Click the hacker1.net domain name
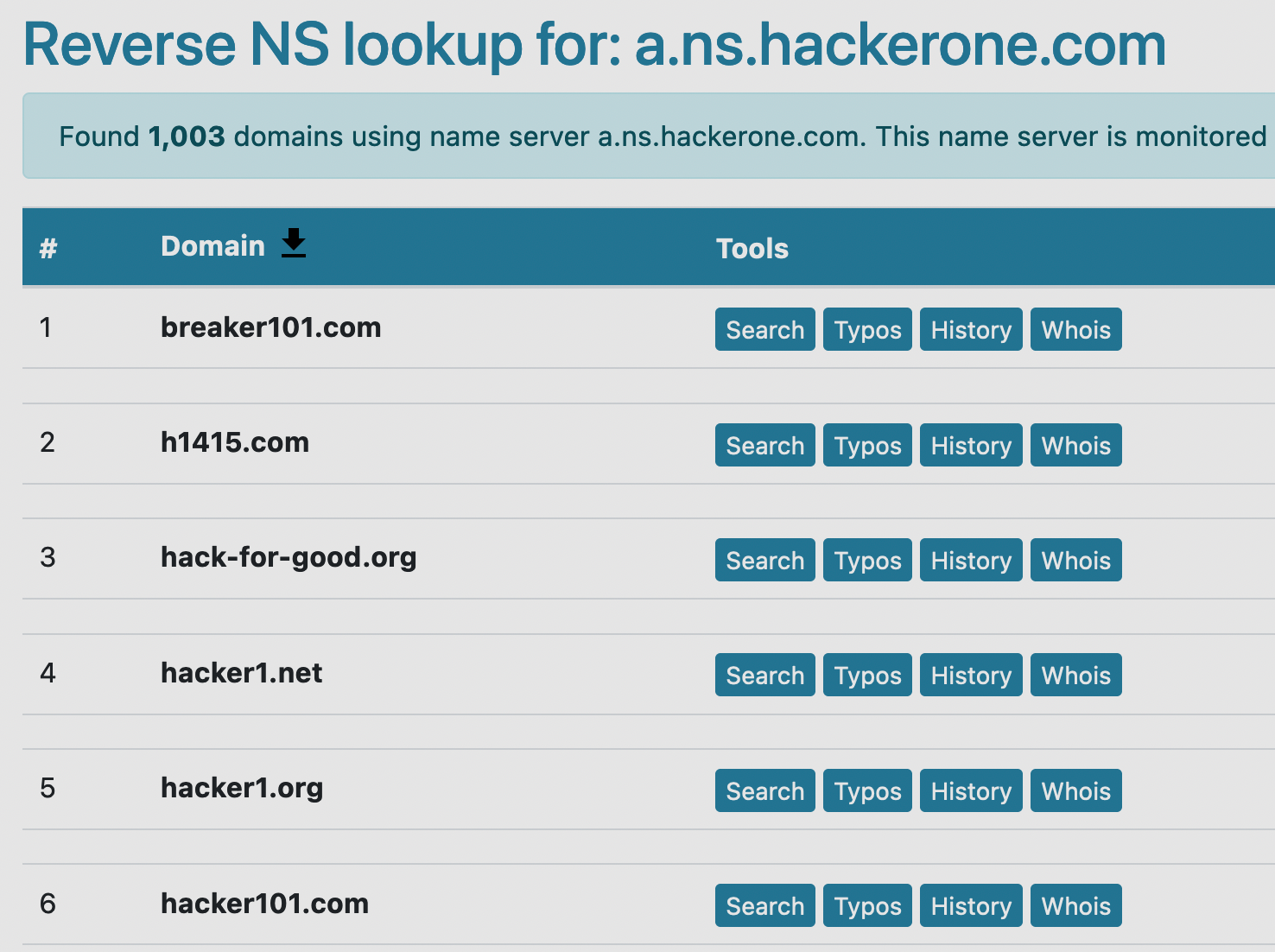This screenshot has height=952, width=1275. [241, 673]
